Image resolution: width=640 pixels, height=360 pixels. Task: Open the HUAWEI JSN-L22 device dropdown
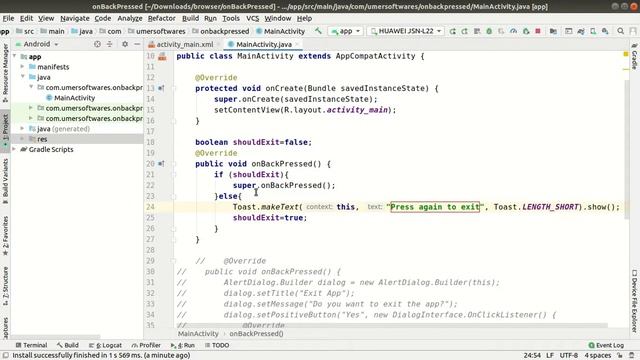[x=406, y=31]
